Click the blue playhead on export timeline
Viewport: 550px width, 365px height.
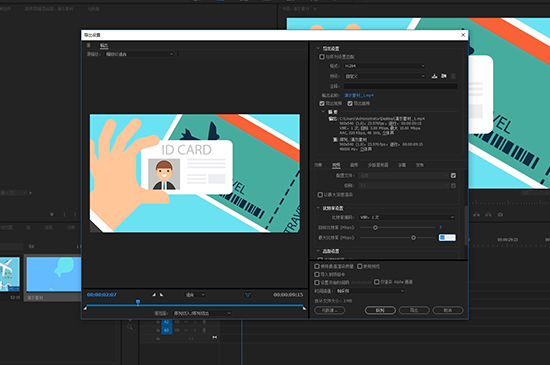coord(138,302)
